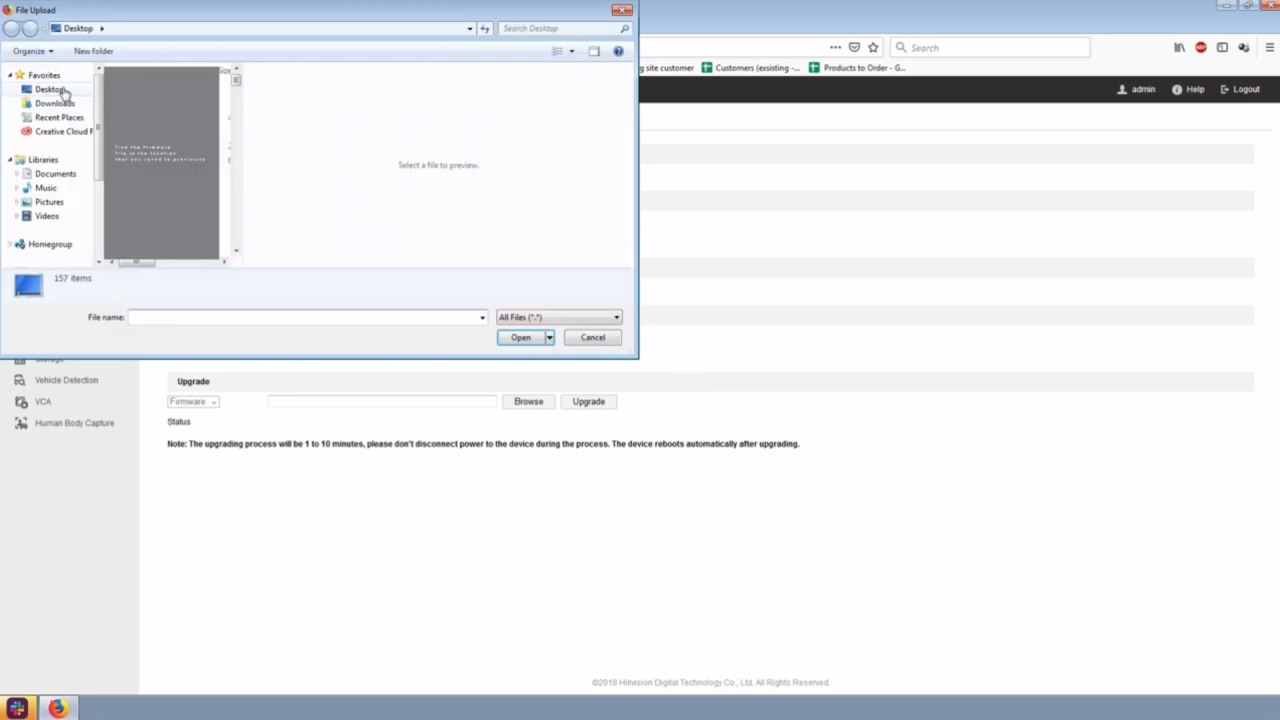Collapse the Favorites tree group
The image size is (1280, 720).
pyautogui.click(x=10, y=75)
